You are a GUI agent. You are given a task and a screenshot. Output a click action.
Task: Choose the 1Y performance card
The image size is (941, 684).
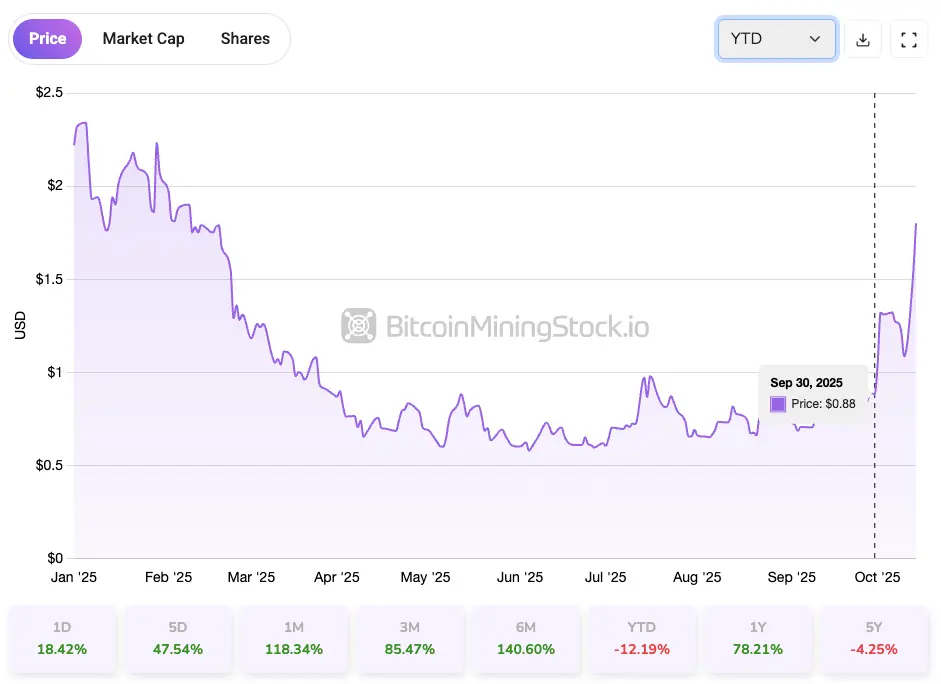pyautogui.click(x=757, y=638)
